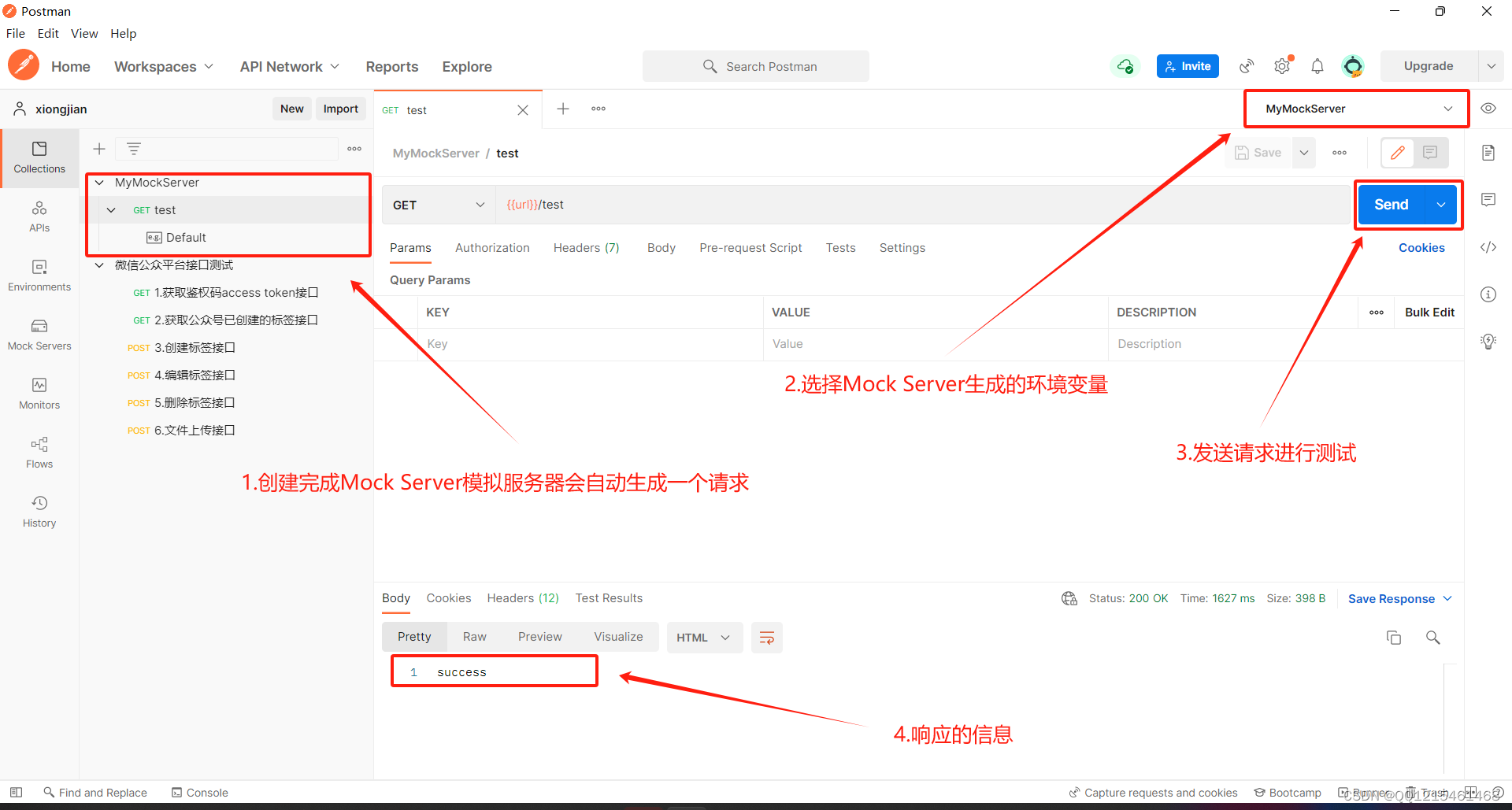Open the GET method dropdown
Image resolution: width=1512 pixels, height=810 pixels.
[x=439, y=205]
